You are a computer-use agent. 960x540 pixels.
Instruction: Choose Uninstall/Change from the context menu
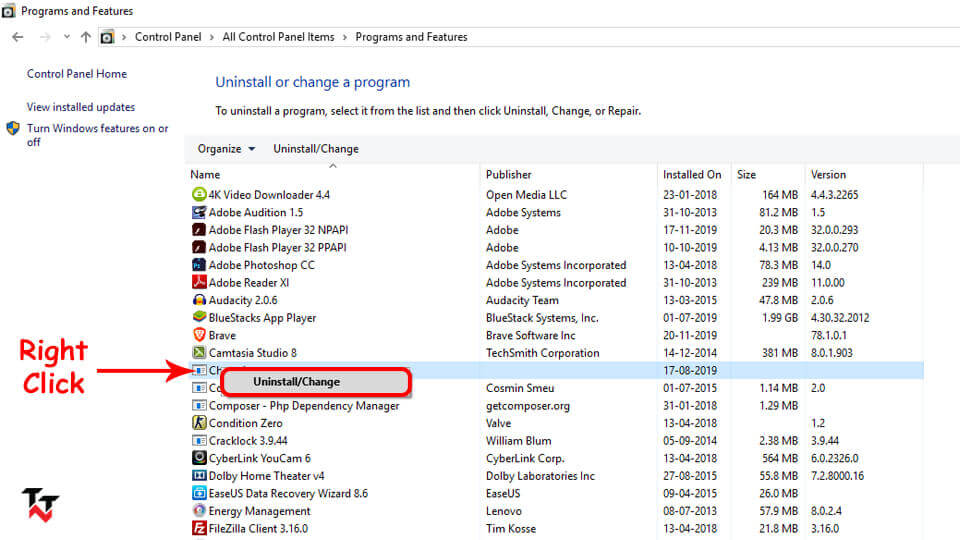316,382
